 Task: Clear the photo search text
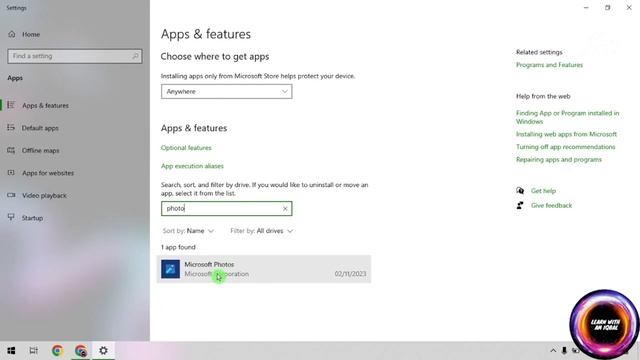(x=285, y=209)
